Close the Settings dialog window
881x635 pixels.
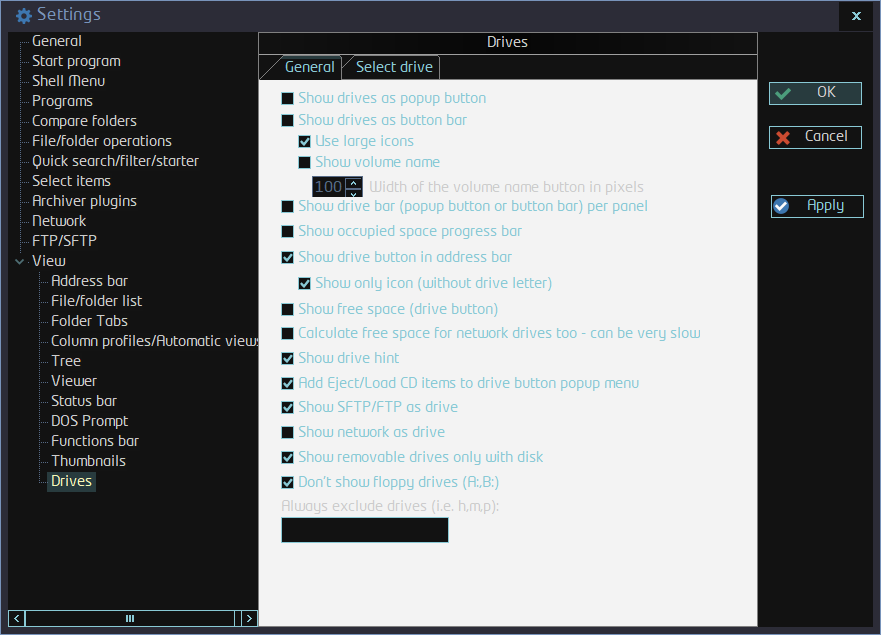(x=855, y=16)
